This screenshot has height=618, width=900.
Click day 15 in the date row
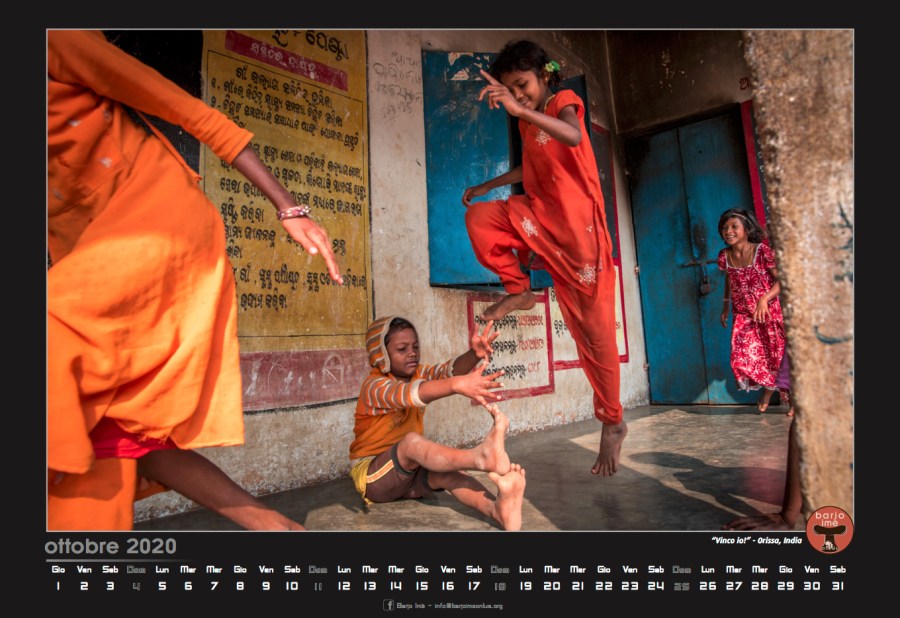click(x=422, y=585)
